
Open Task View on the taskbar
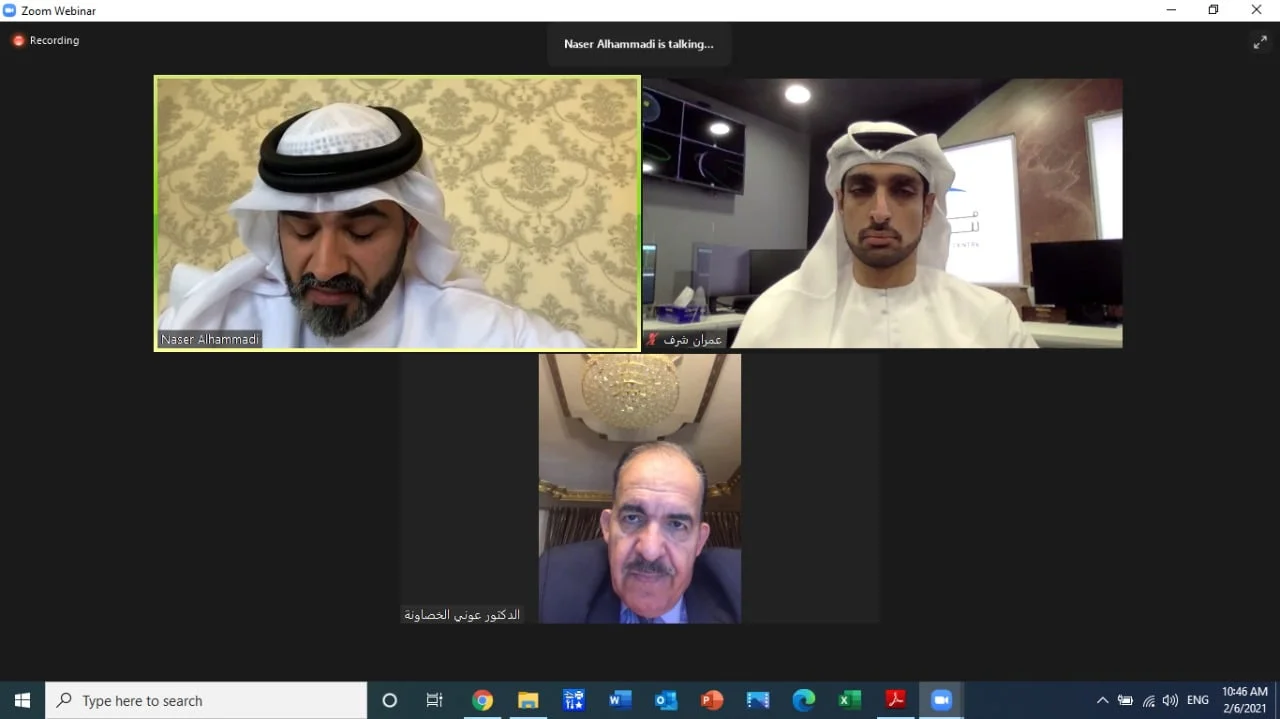coord(435,700)
